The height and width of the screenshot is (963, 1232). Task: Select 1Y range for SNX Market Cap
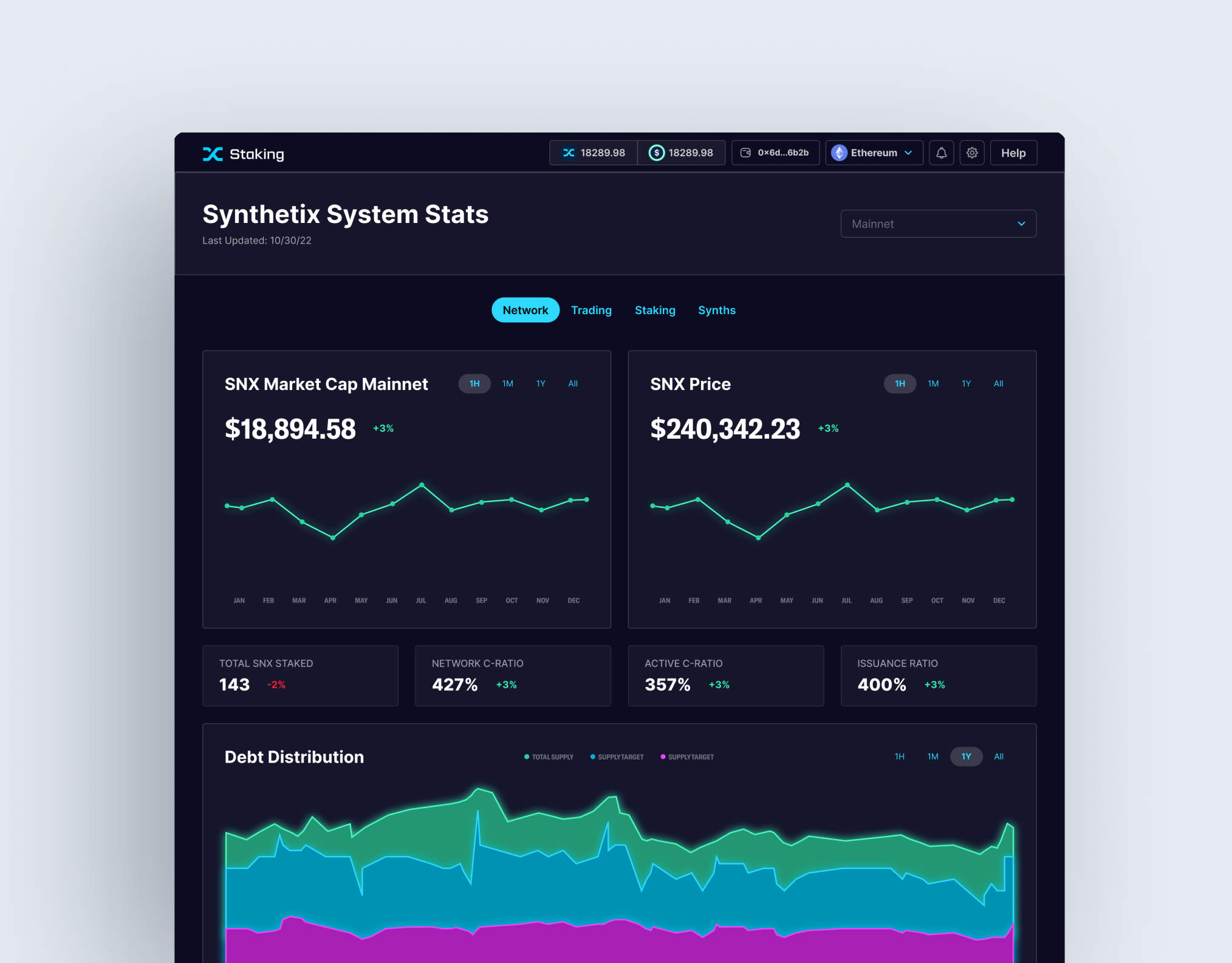(541, 383)
